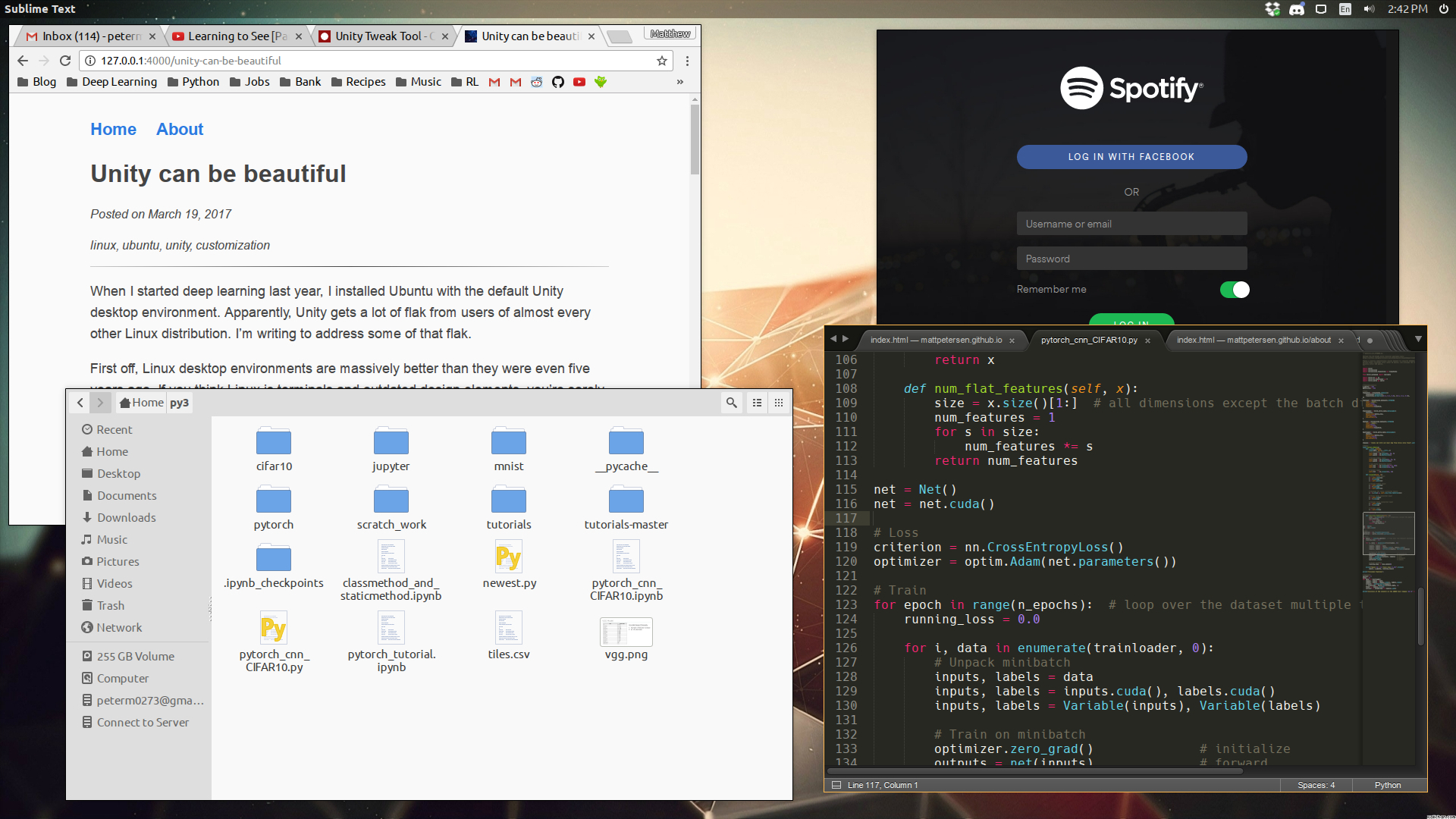Switch to the pytorch_cnn_CIFAR10.py tab

coord(1089,340)
